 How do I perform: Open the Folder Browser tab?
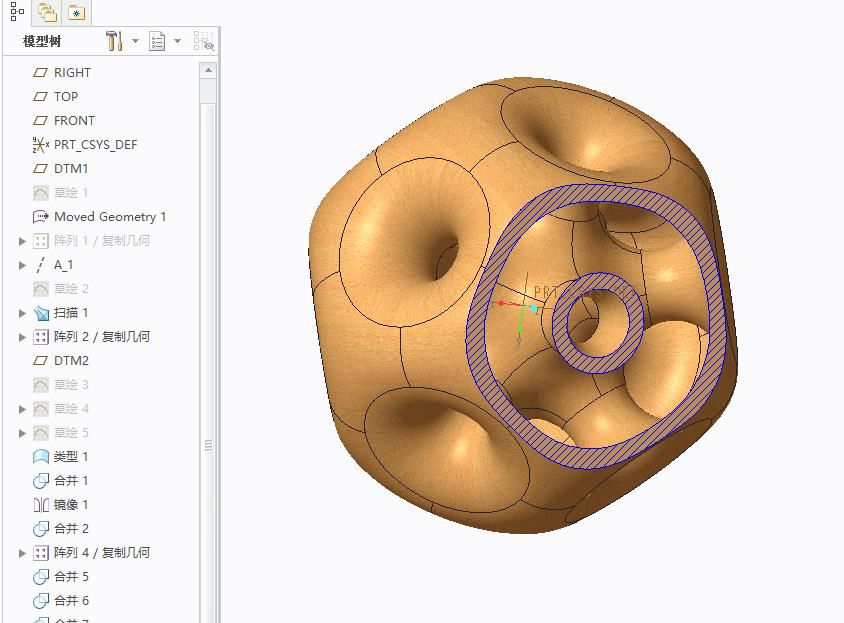pyautogui.click(x=46, y=13)
